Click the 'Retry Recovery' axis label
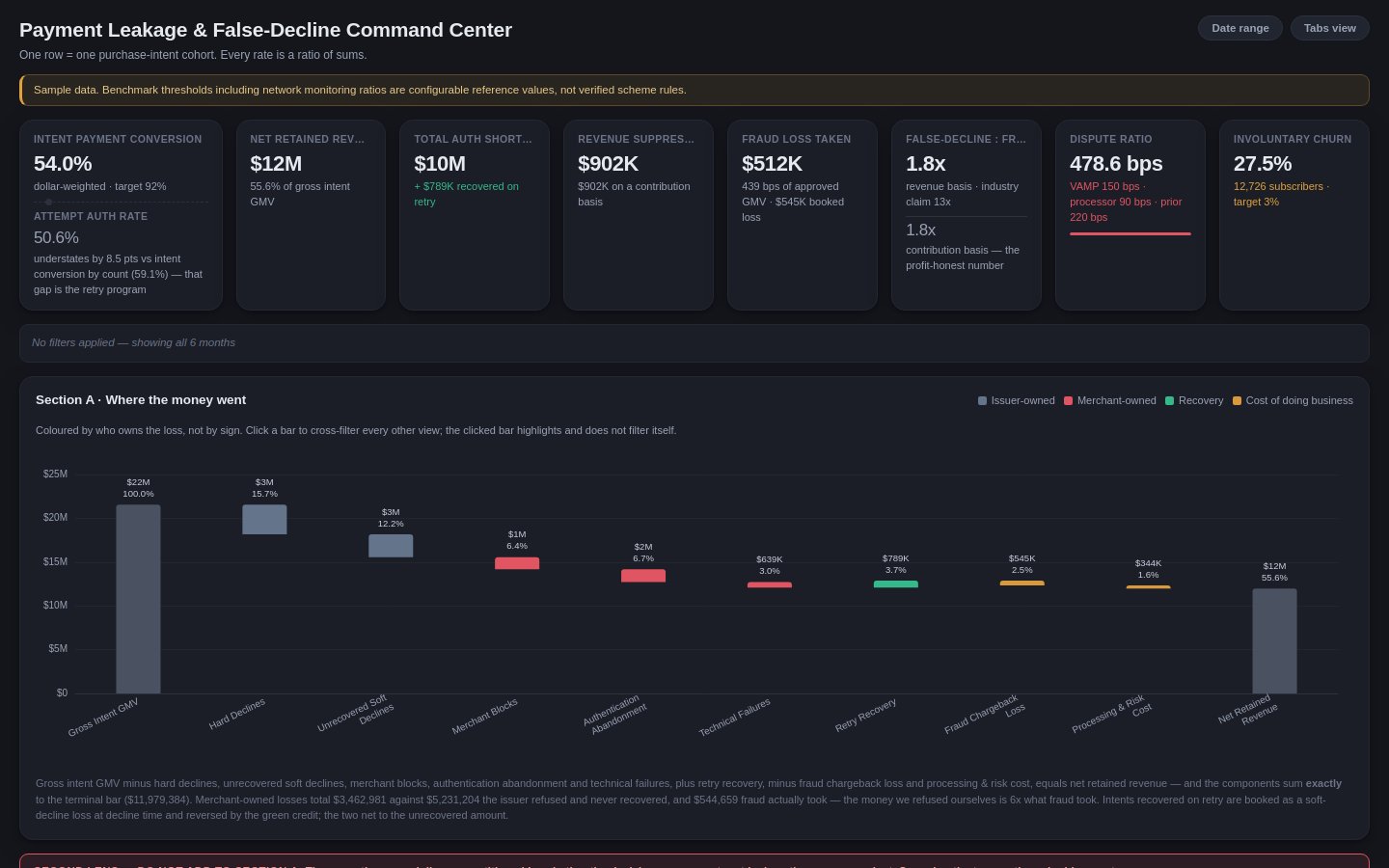1389x868 pixels. (866, 715)
